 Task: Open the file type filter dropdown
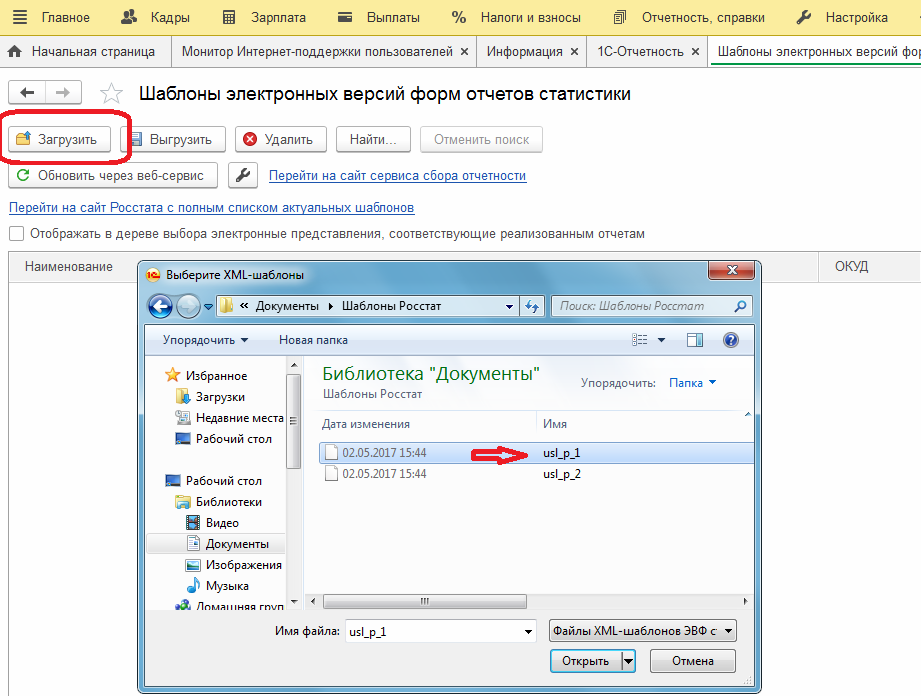pyautogui.click(x=643, y=631)
